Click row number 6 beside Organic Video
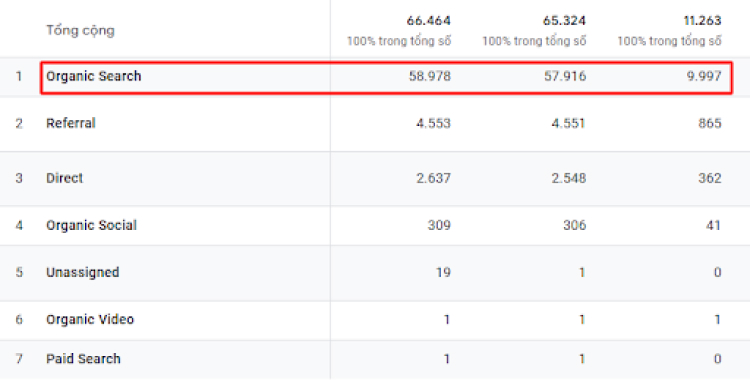750x384 pixels. [19, 319]
